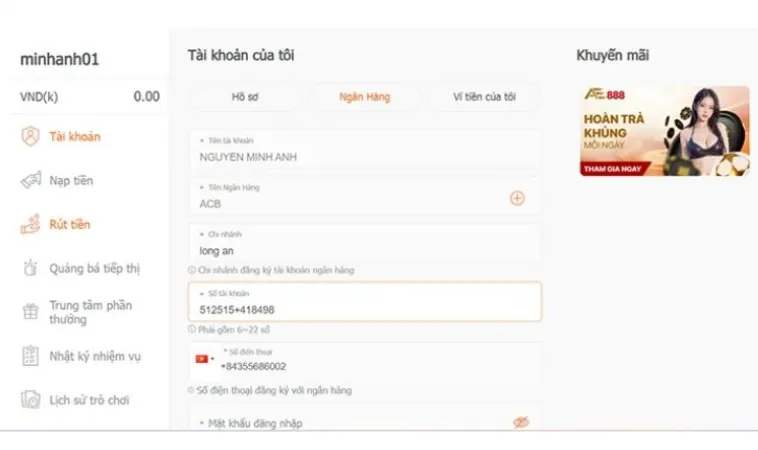758x450 pixels.
Task: Click the Nạp tiền deposit icon
Action: pyautogui.click(x=30, y=180)
